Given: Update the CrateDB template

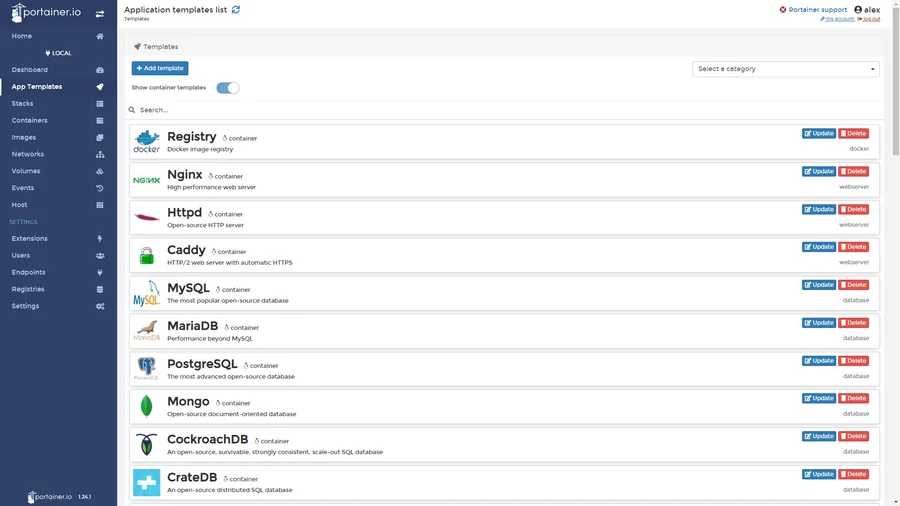Looking at the screenshot, I should (818, 474).
